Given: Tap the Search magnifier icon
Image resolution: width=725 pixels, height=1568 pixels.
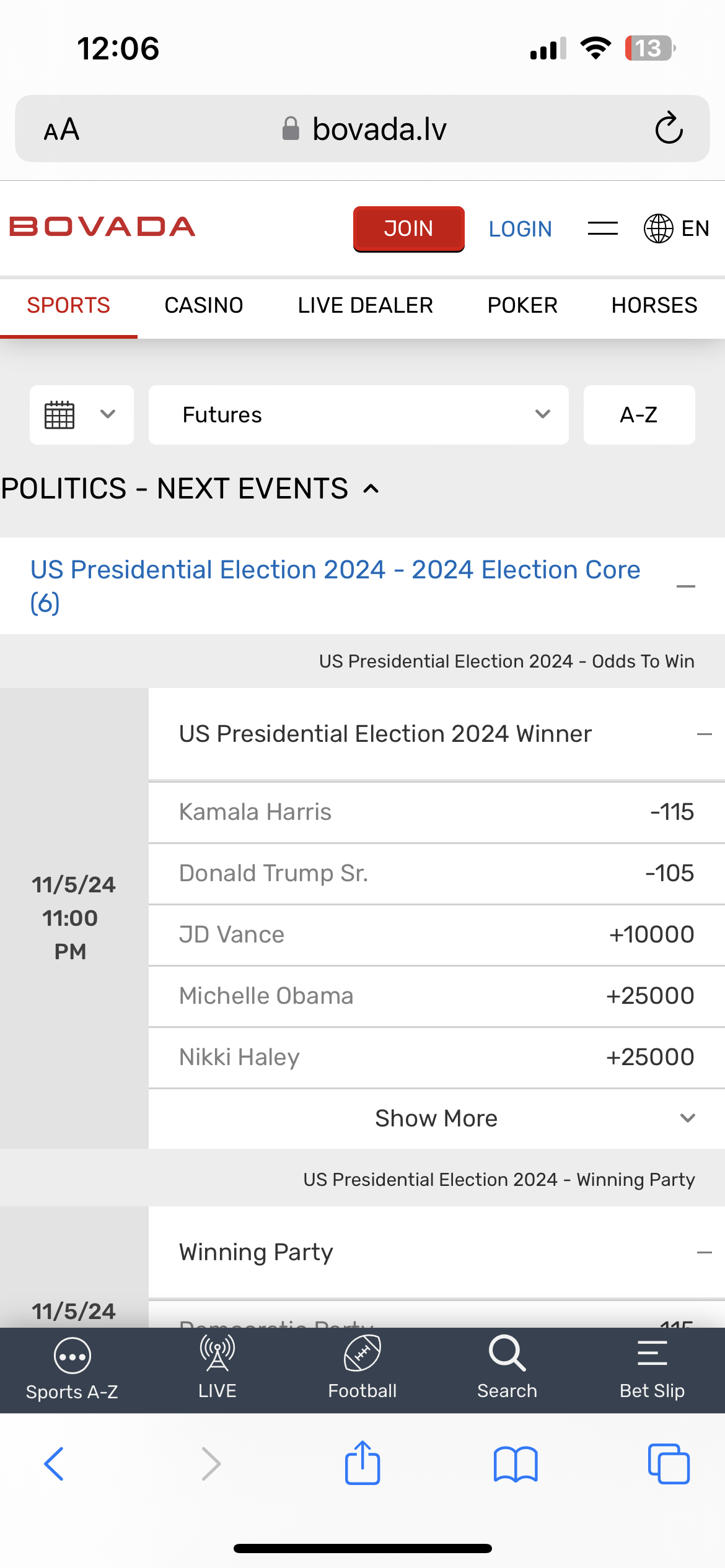Looking at the screenshot, I should pos(507,1353).
